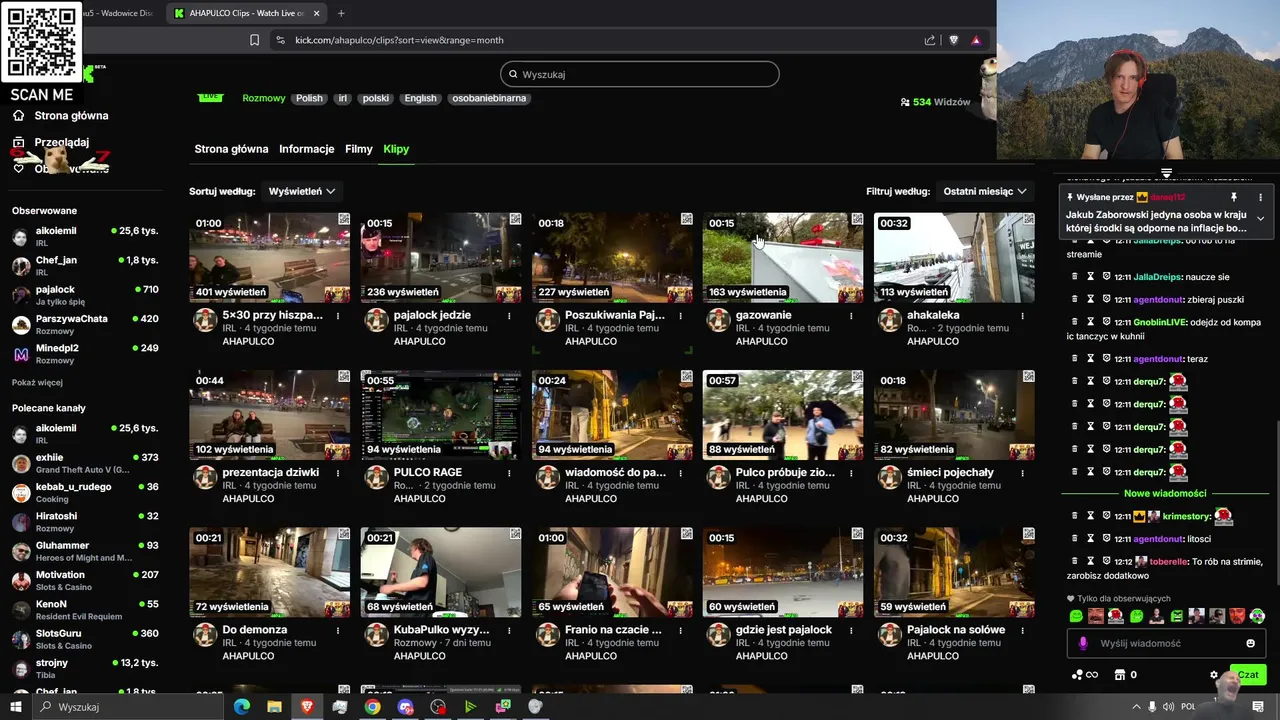Ban user krimestory shield icon
Screen dimensions: 1280x720
coord(1107,516)
